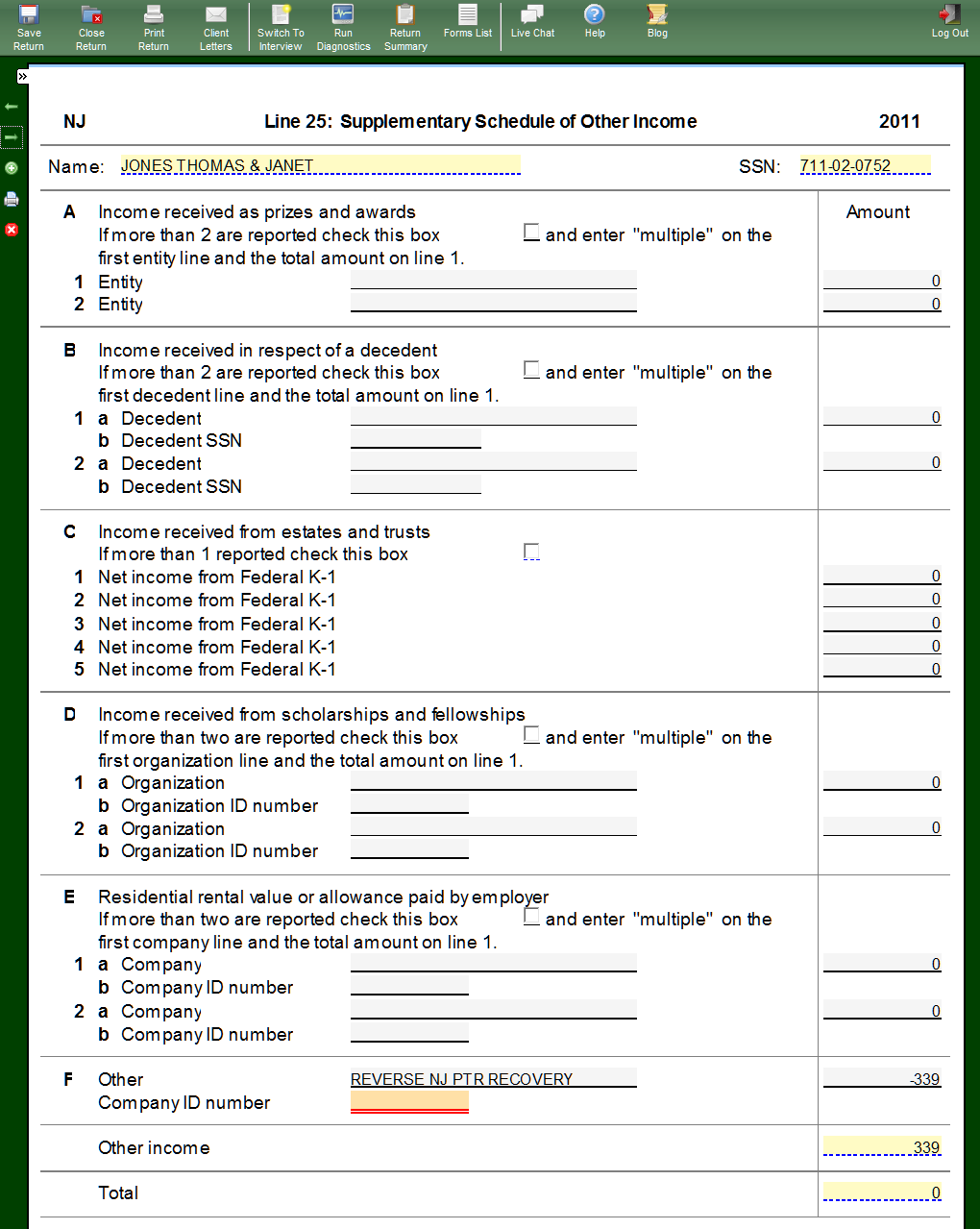Open the Return Summary
The height and width of the screenshot is (1229, 980).
click(405, 27)
